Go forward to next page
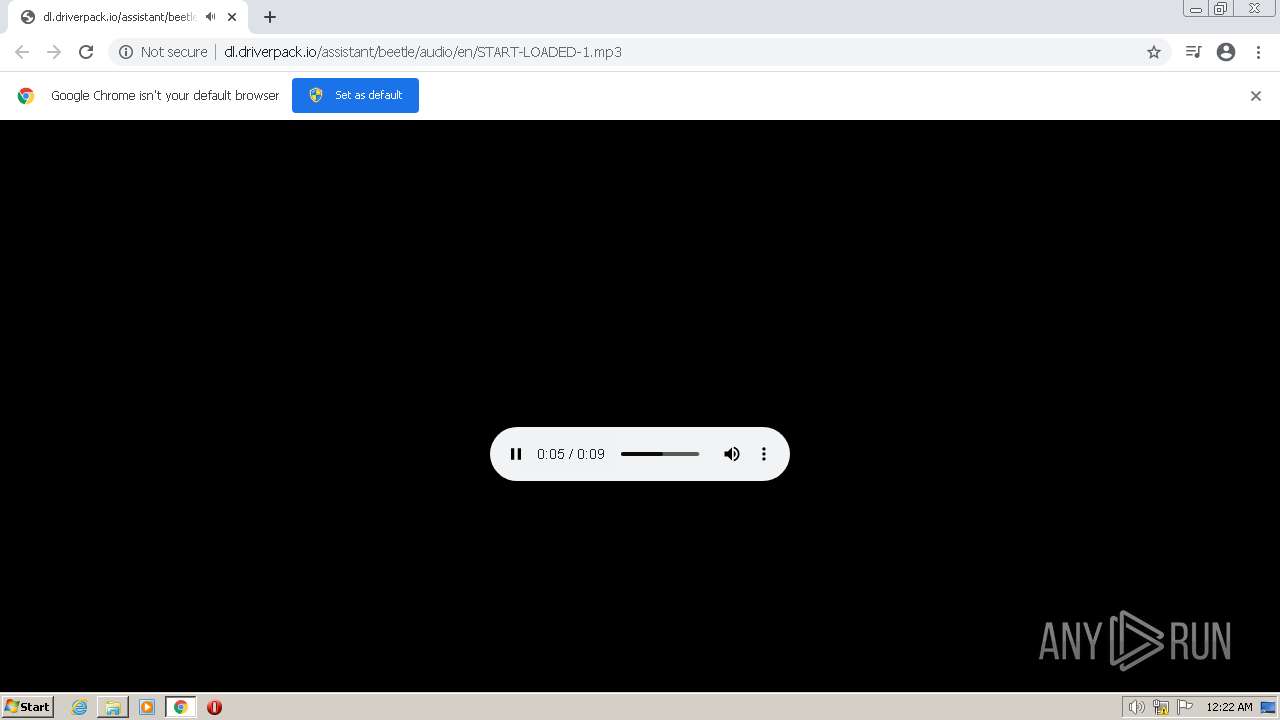Screen dimensions: 1280x720 tap(54, 52)
